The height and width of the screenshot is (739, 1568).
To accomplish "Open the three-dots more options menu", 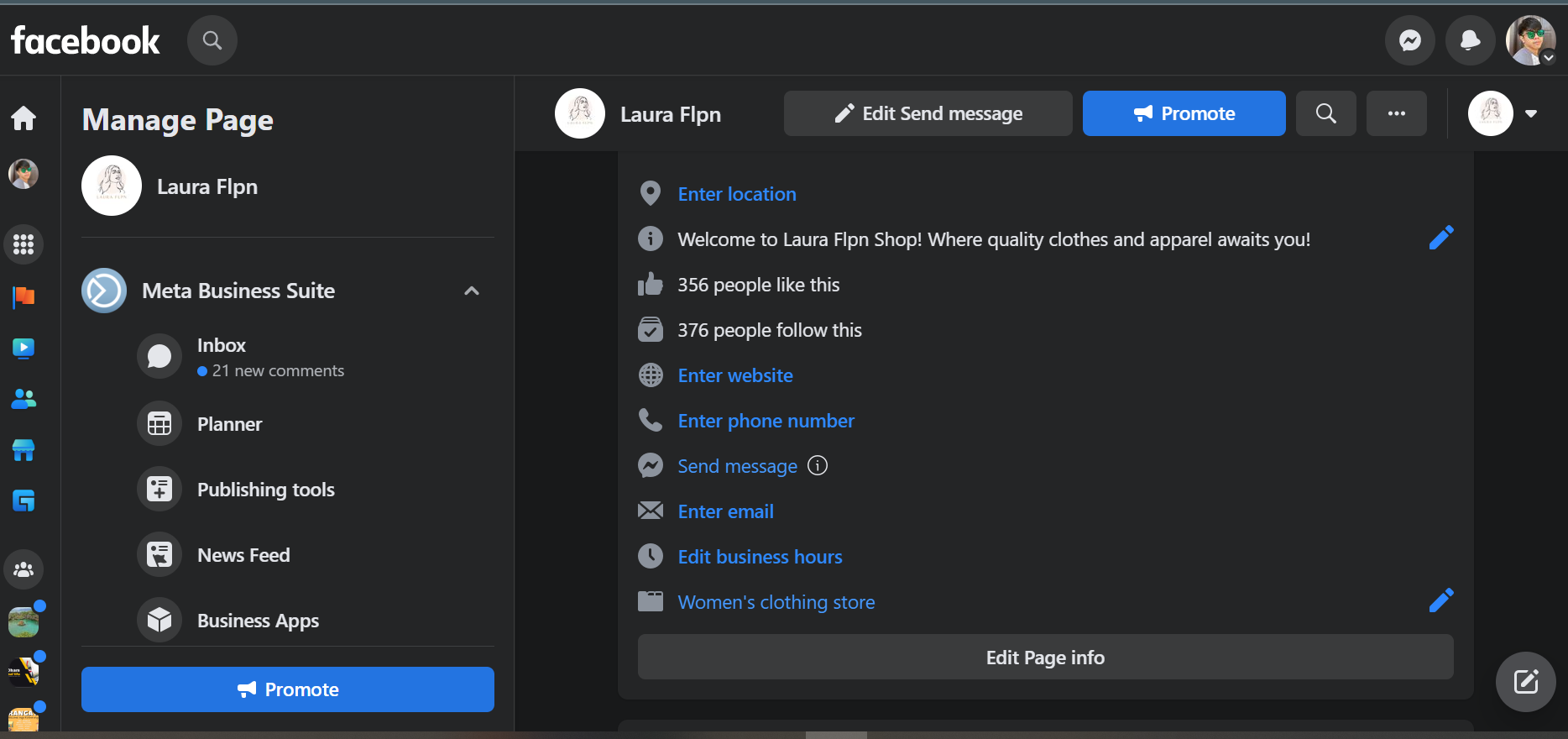I will click(1397, 113).
